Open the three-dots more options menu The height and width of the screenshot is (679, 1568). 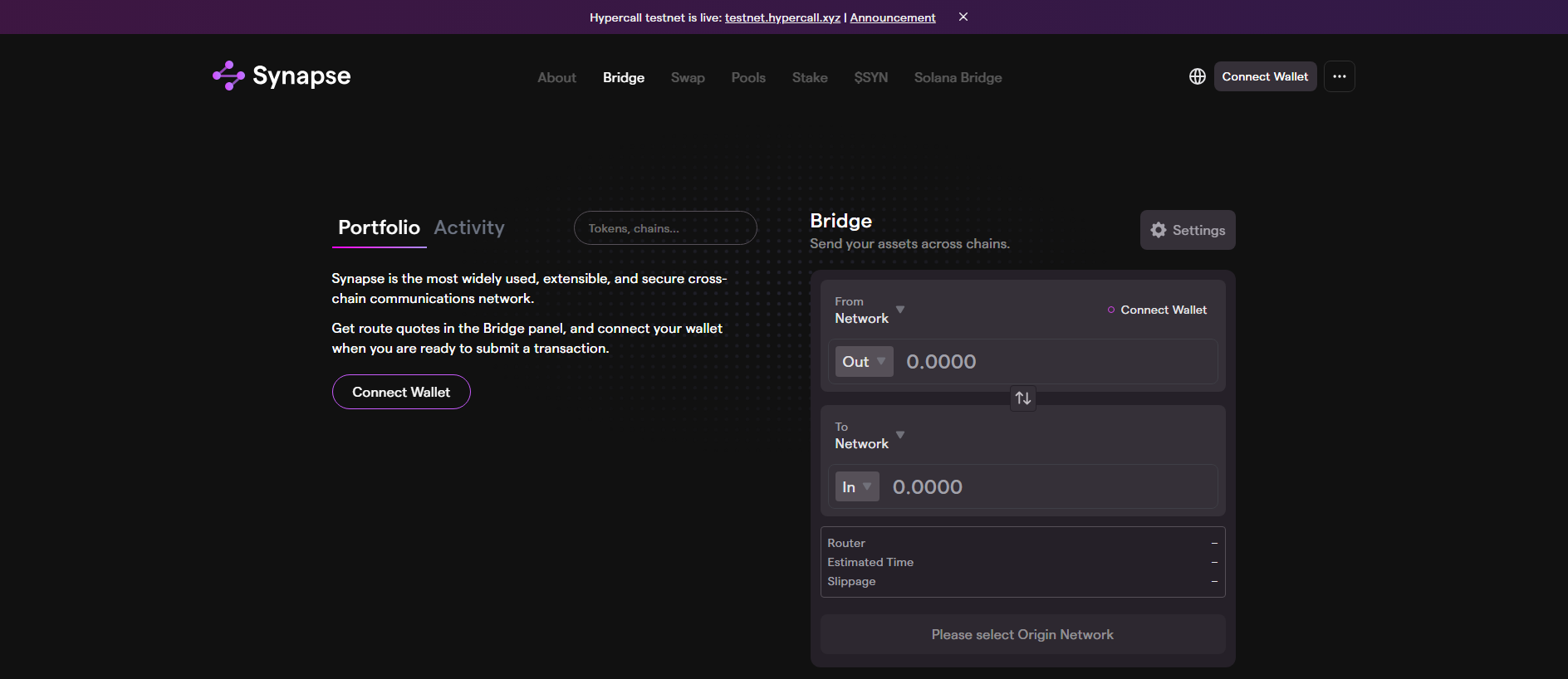(x=1339, y=76)
